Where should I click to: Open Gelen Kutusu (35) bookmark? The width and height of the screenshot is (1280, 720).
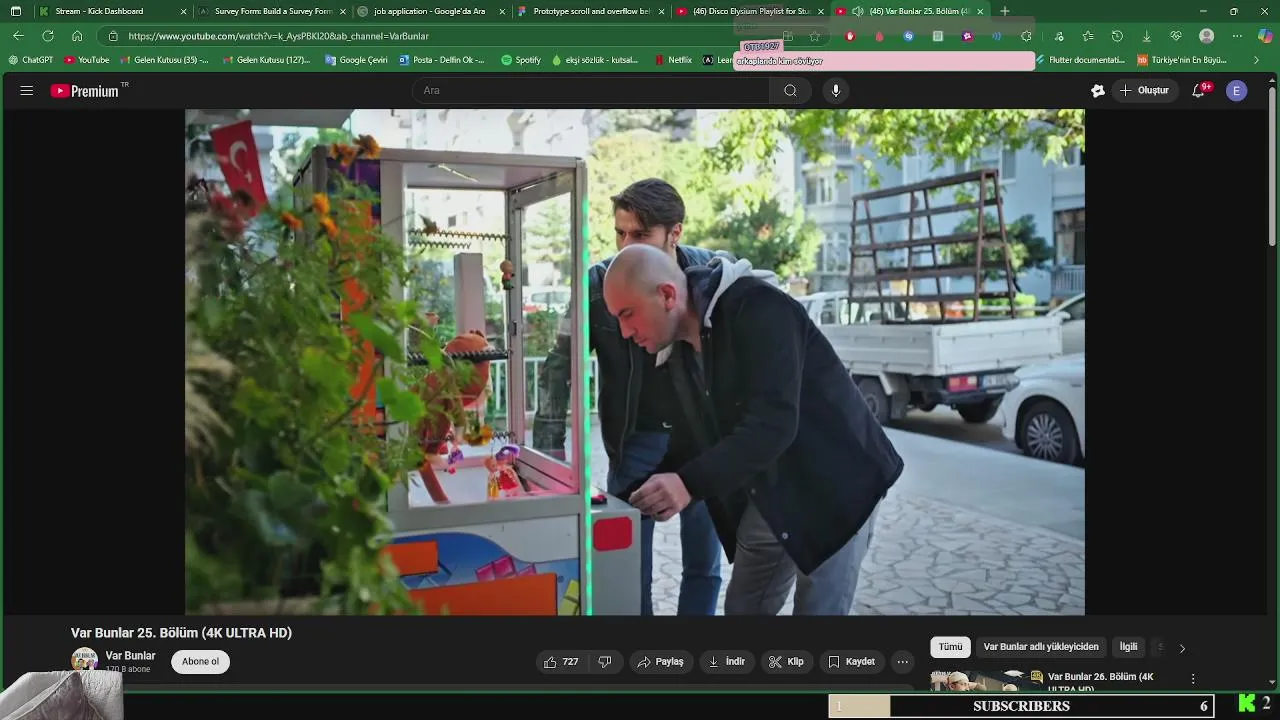coord(165,60)
